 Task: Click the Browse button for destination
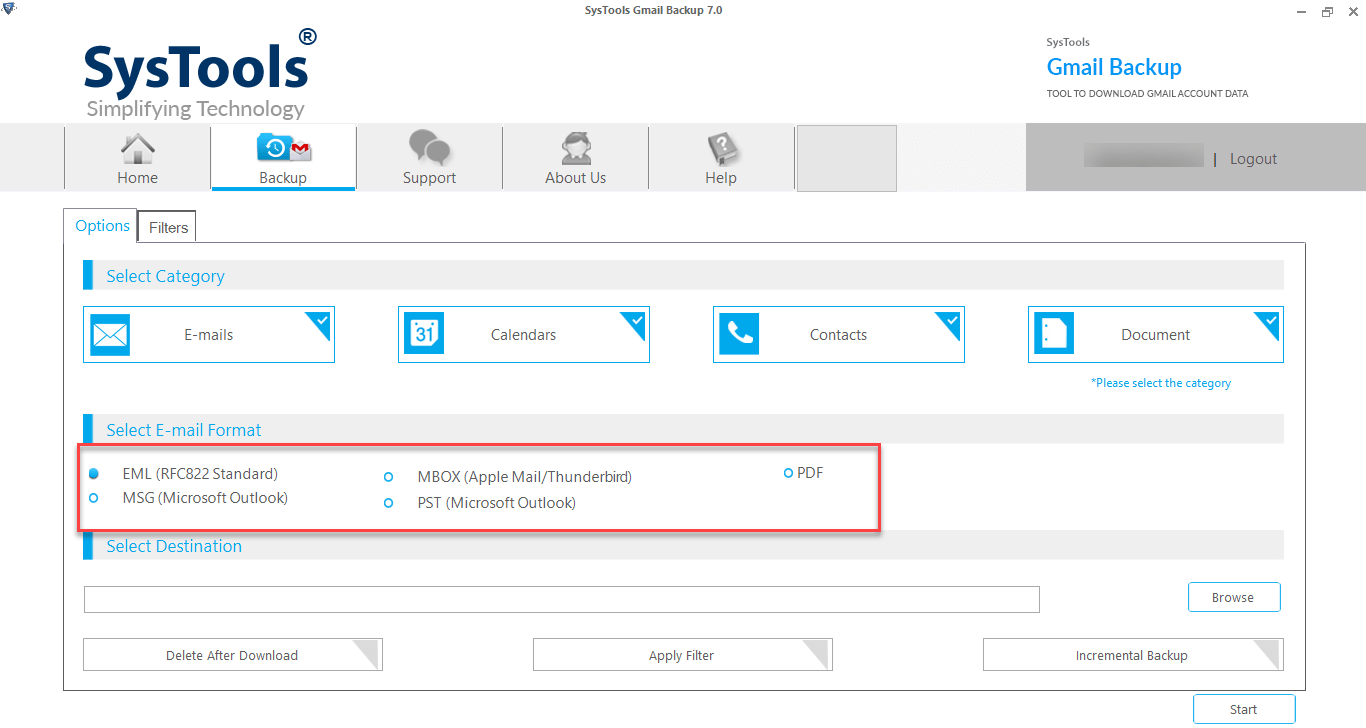tap(1233, 597)
